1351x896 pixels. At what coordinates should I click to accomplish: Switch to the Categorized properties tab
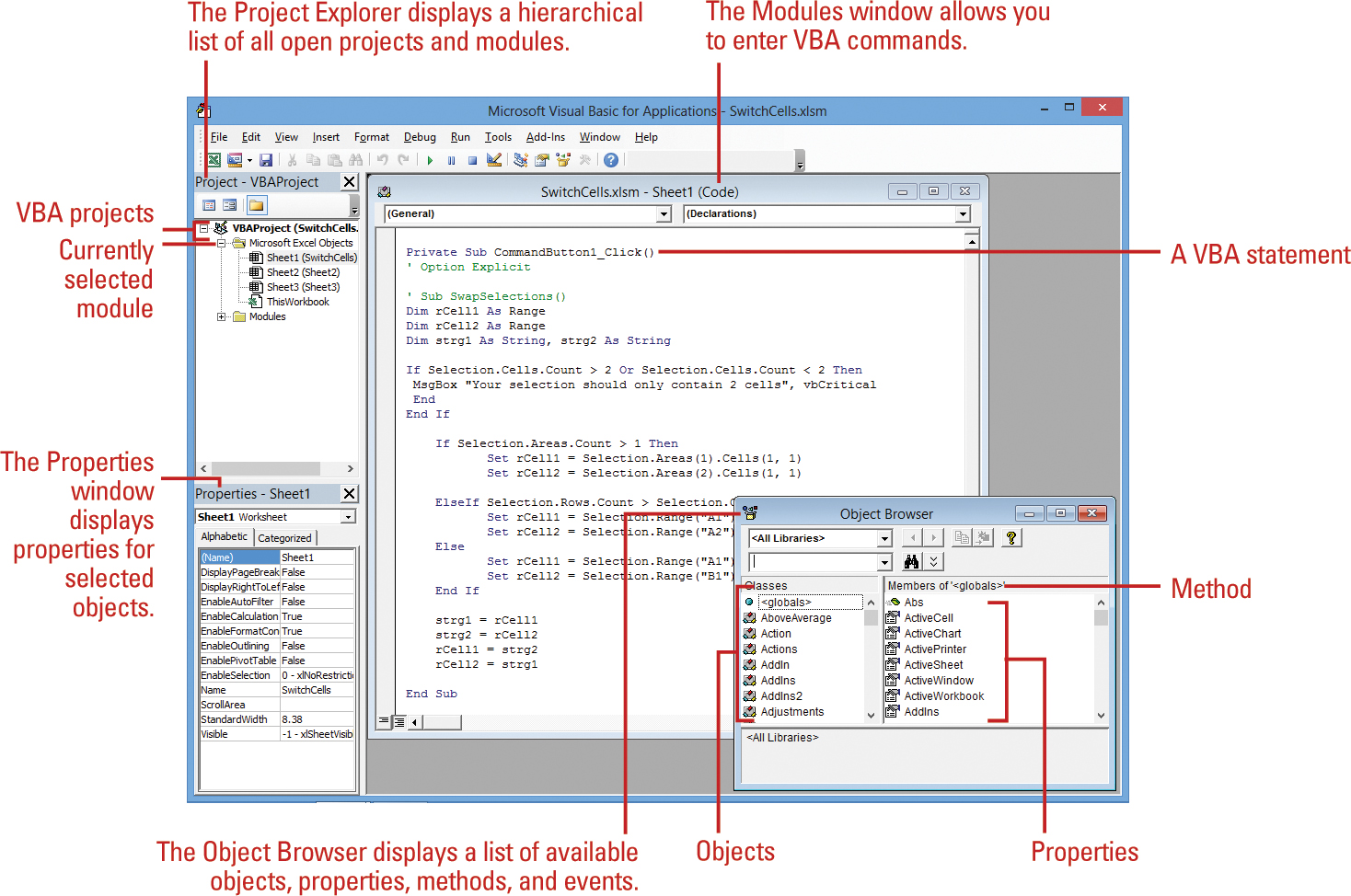284,538
